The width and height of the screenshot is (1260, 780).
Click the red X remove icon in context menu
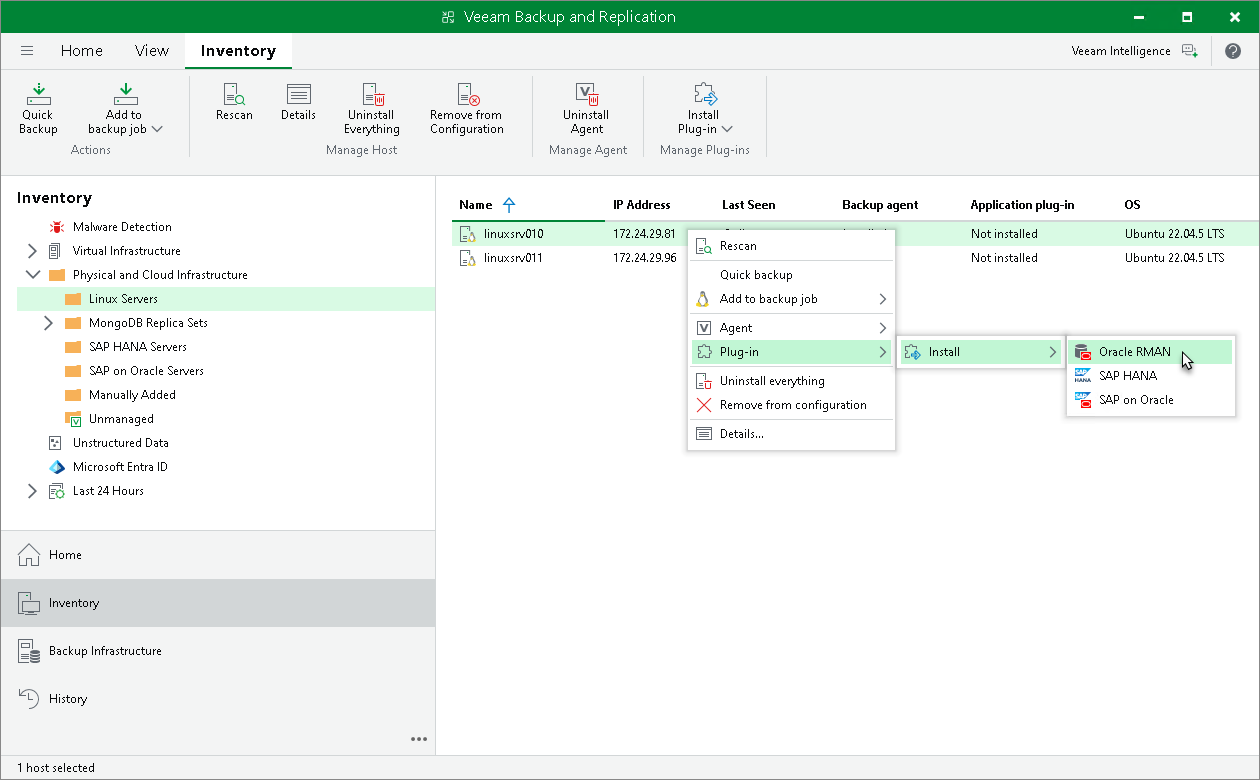pyautogui.click(x=703, y=405)
